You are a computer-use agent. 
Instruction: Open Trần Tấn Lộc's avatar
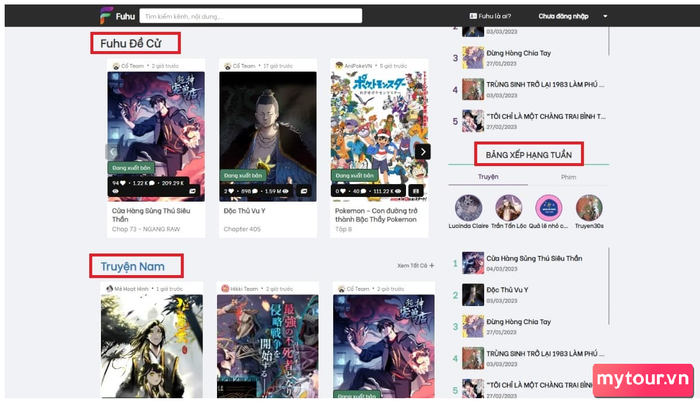508,208
